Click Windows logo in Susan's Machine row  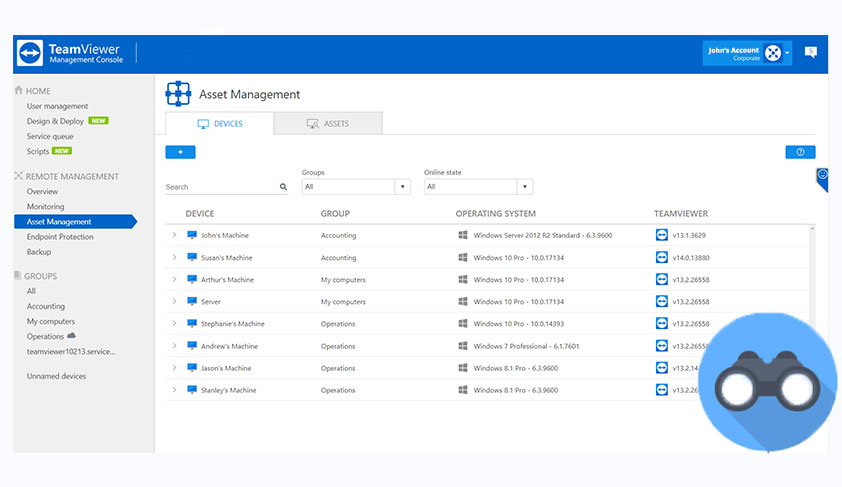463,257
